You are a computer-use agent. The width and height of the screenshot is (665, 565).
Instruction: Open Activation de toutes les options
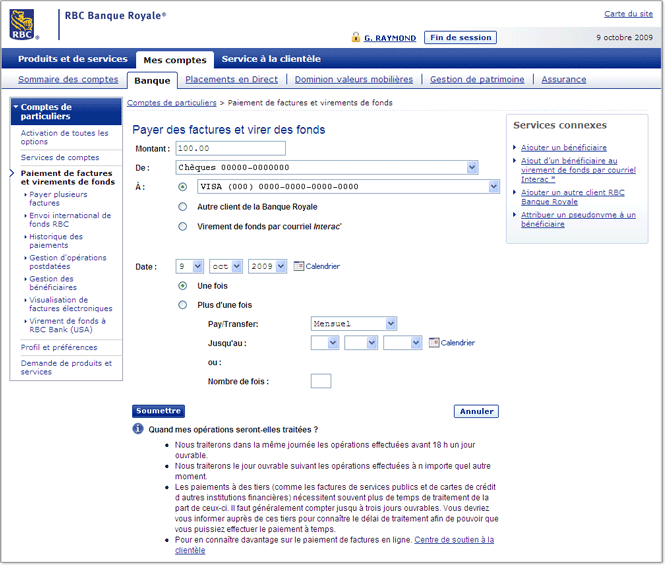point(64,137)
